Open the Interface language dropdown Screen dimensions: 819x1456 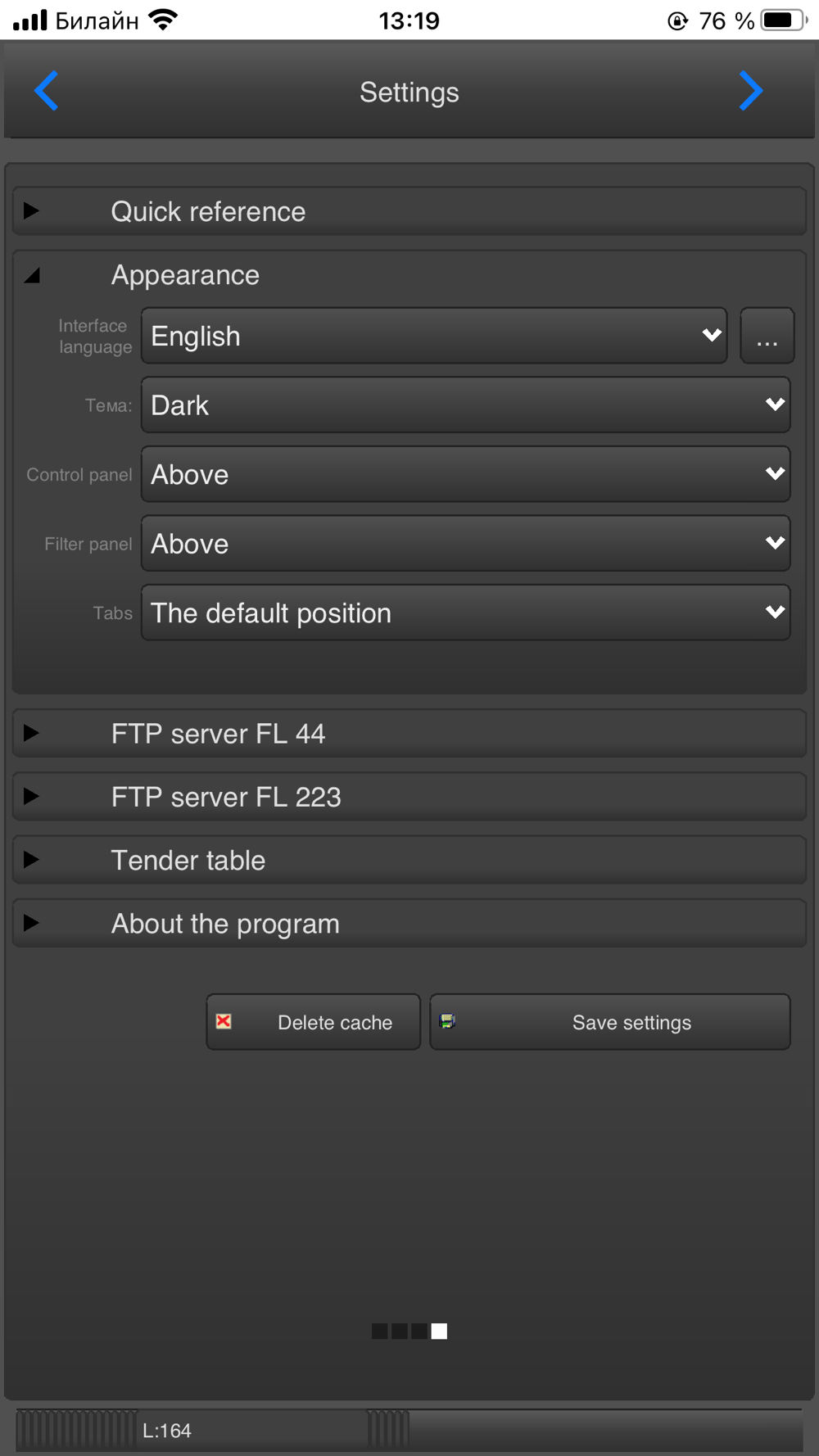(x=434, y=336)
